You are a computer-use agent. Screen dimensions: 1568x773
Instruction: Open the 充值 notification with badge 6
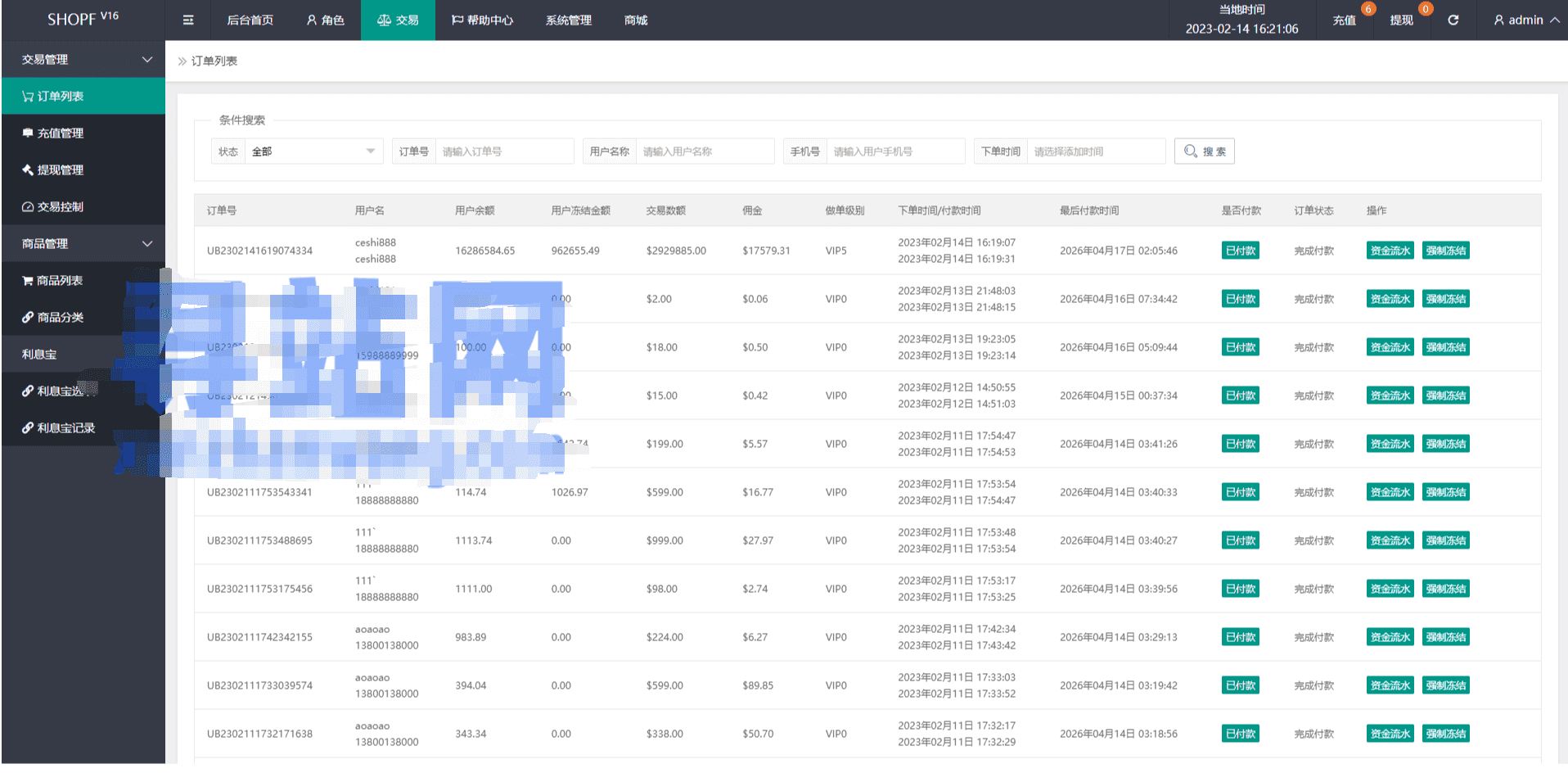(1344, 20)
